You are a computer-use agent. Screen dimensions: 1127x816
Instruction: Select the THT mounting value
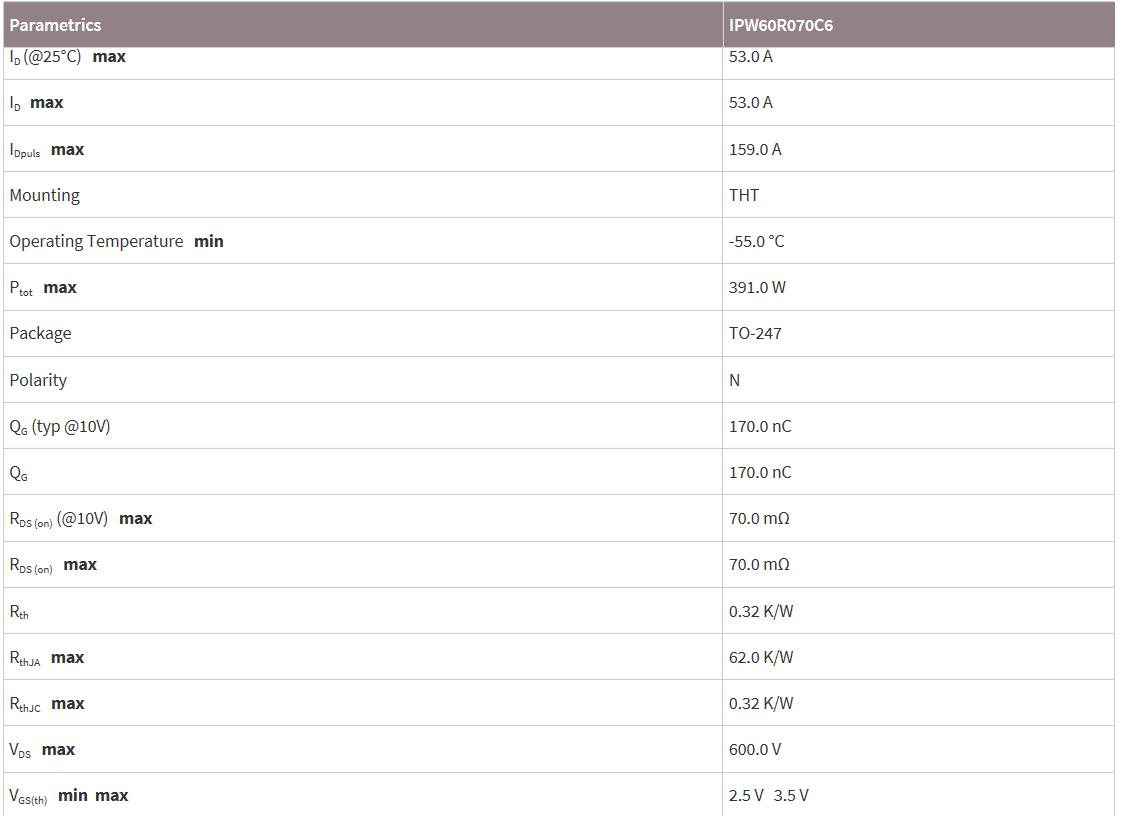pos(744,195)
